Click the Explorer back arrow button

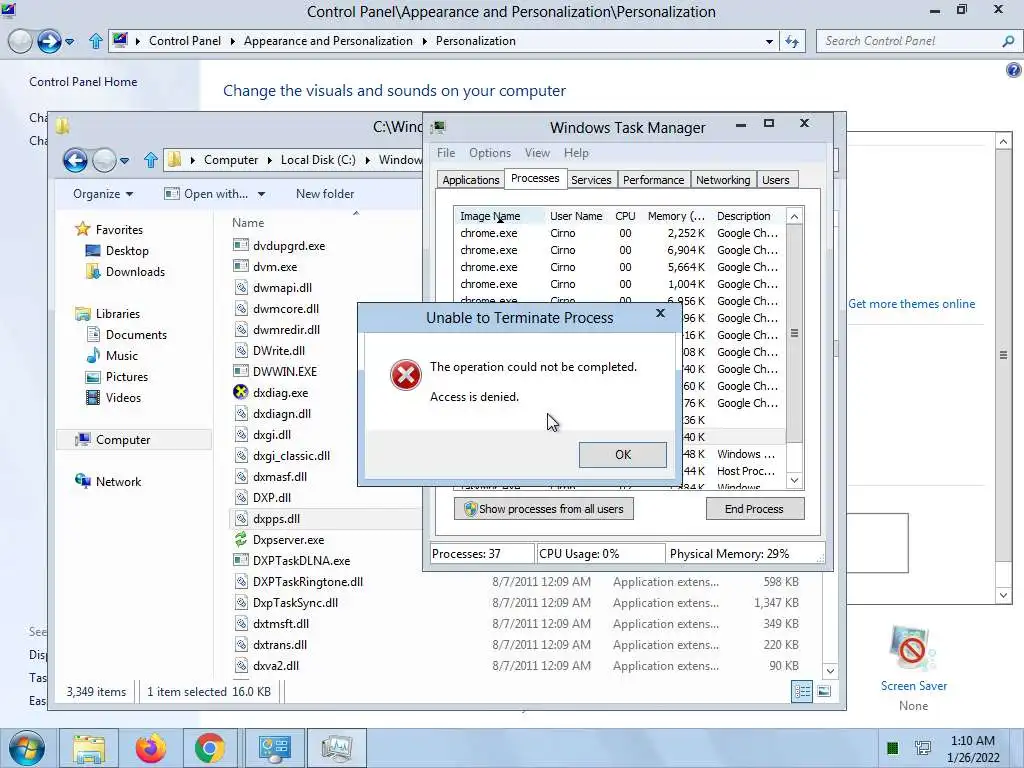pyautogui.click(x=75, y=160)
